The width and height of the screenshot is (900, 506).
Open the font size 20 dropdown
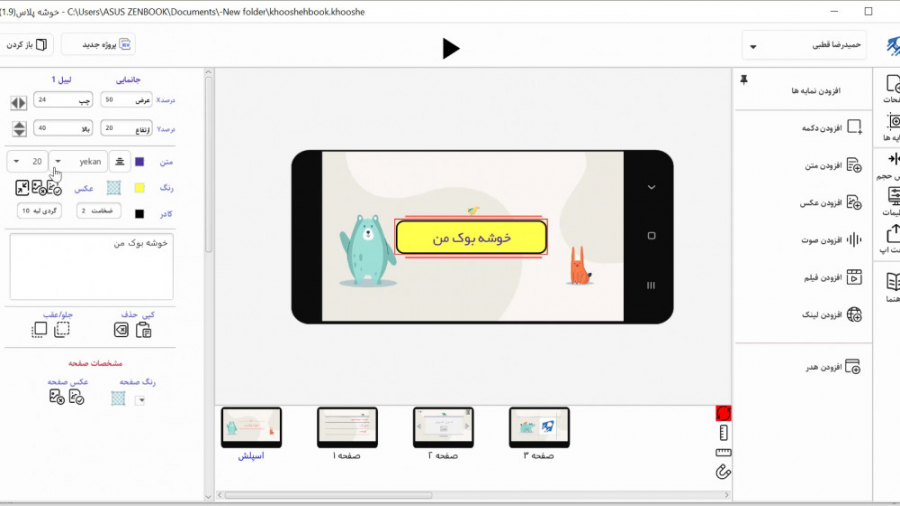click(27, 162)
